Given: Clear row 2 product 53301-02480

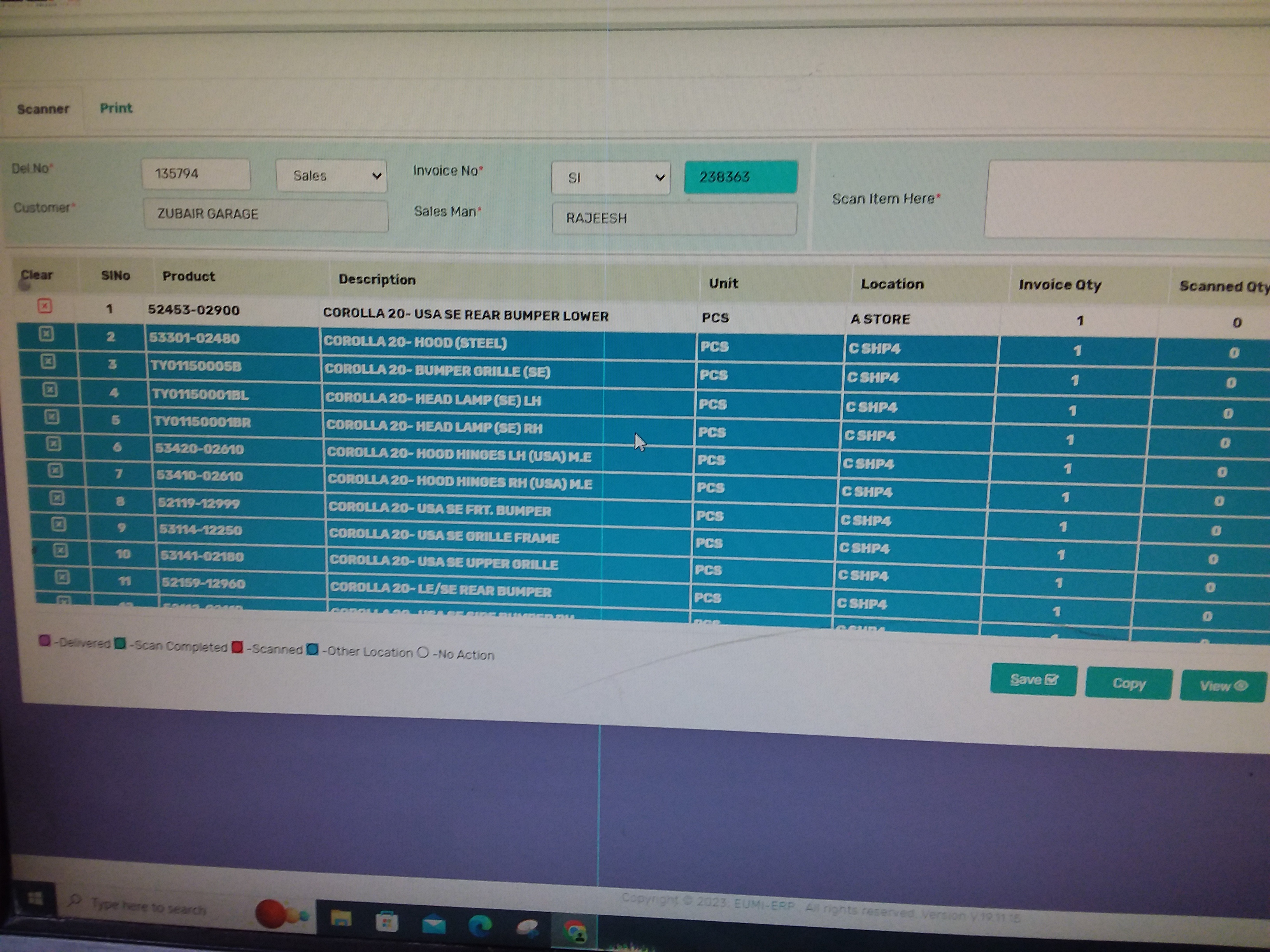Looking at the screenshot, I should 47,334.
